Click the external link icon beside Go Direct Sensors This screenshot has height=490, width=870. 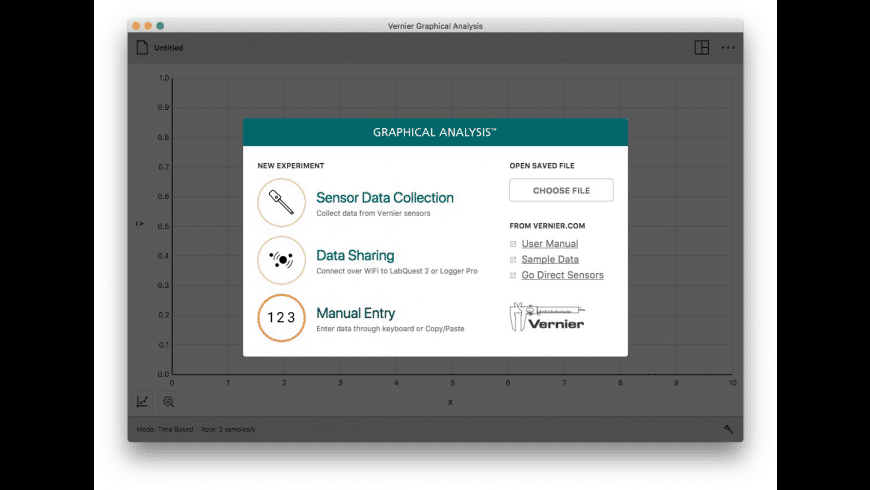click(x=513, y=275)
